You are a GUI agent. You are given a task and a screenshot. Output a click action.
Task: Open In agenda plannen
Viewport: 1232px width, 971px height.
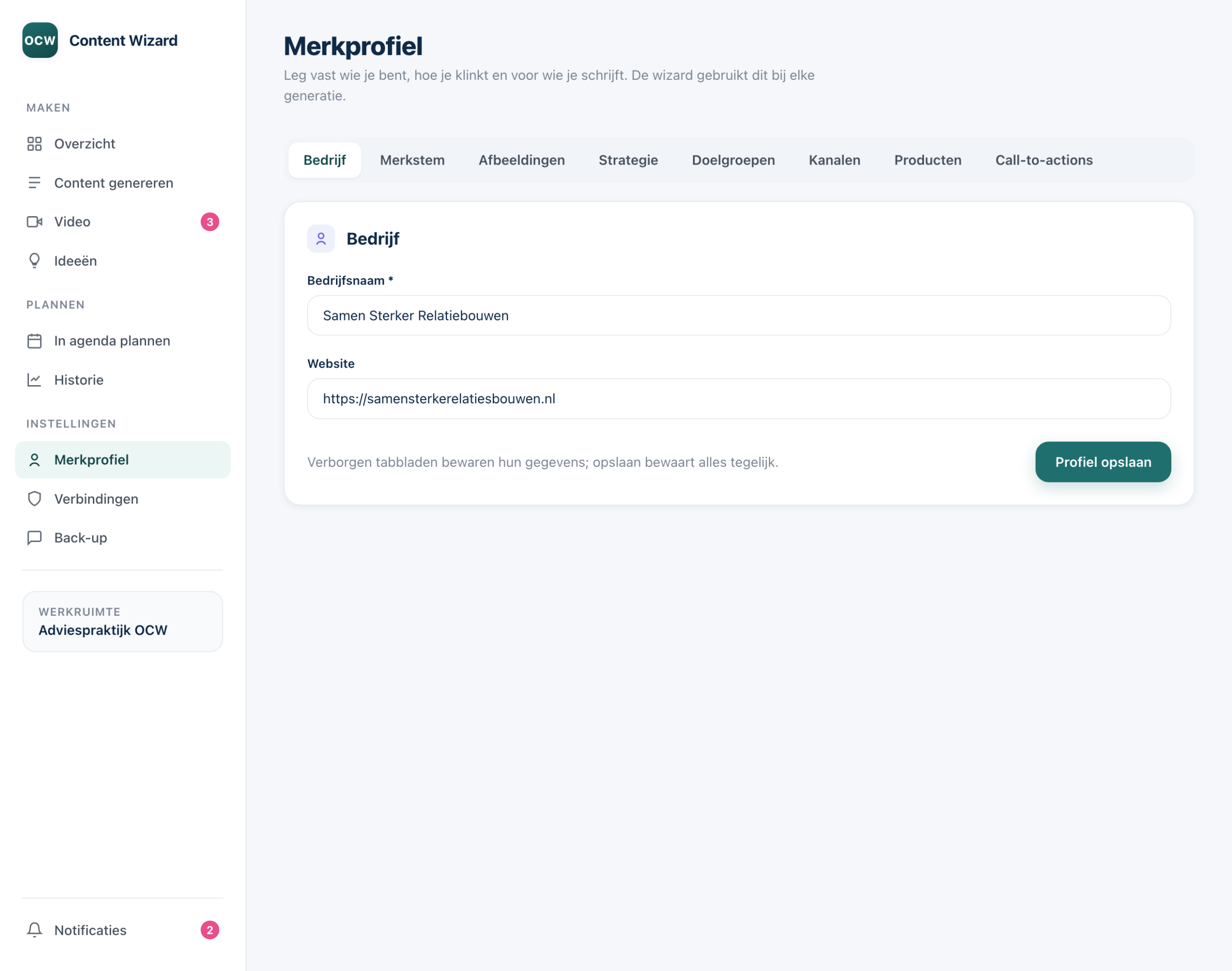(x=123, y=341)
